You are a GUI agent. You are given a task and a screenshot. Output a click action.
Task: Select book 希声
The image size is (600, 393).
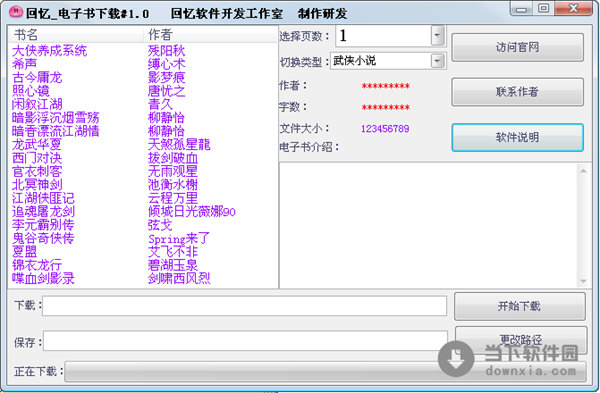tap(24, 64)
